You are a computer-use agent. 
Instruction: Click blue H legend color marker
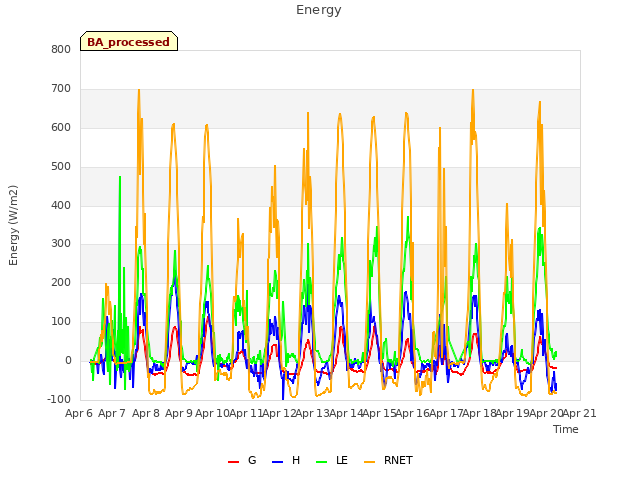point(277,462)
